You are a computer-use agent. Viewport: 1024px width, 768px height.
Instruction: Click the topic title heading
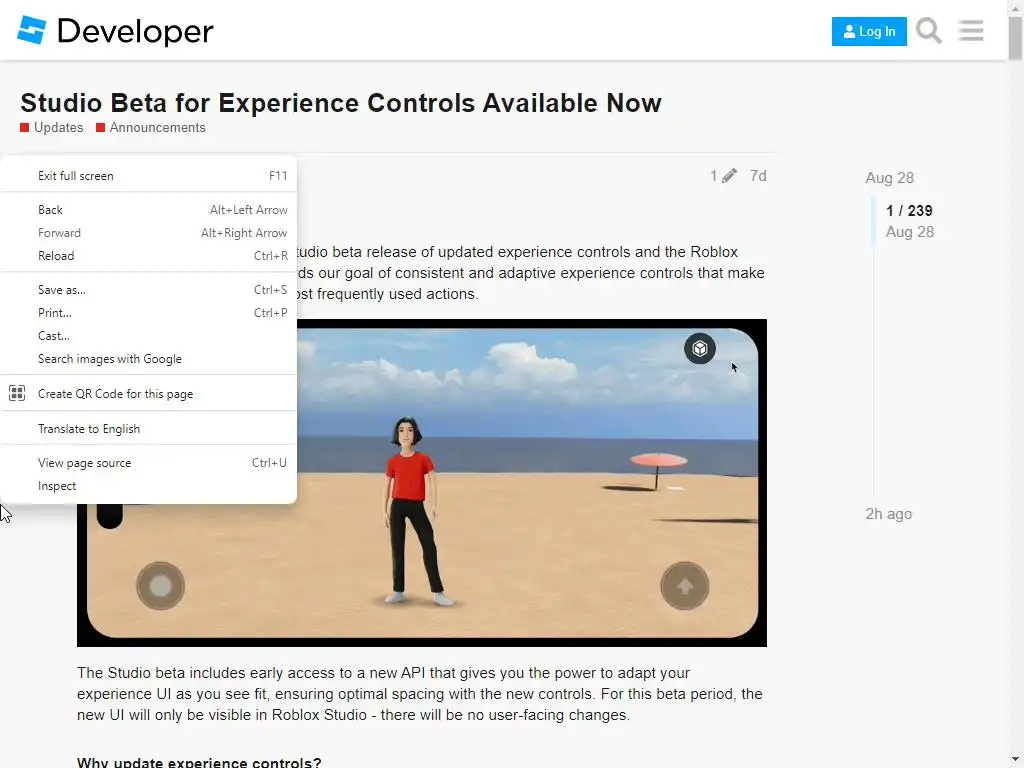click(341, 103)
